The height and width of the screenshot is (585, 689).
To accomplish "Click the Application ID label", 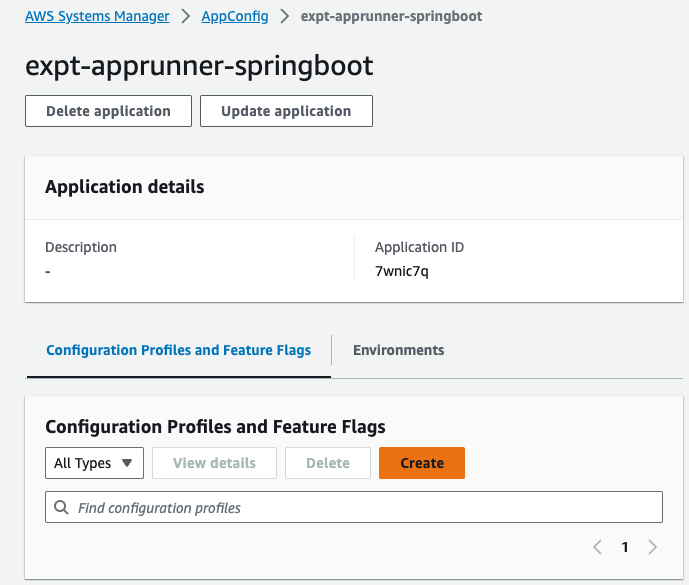I will (419, 247).
